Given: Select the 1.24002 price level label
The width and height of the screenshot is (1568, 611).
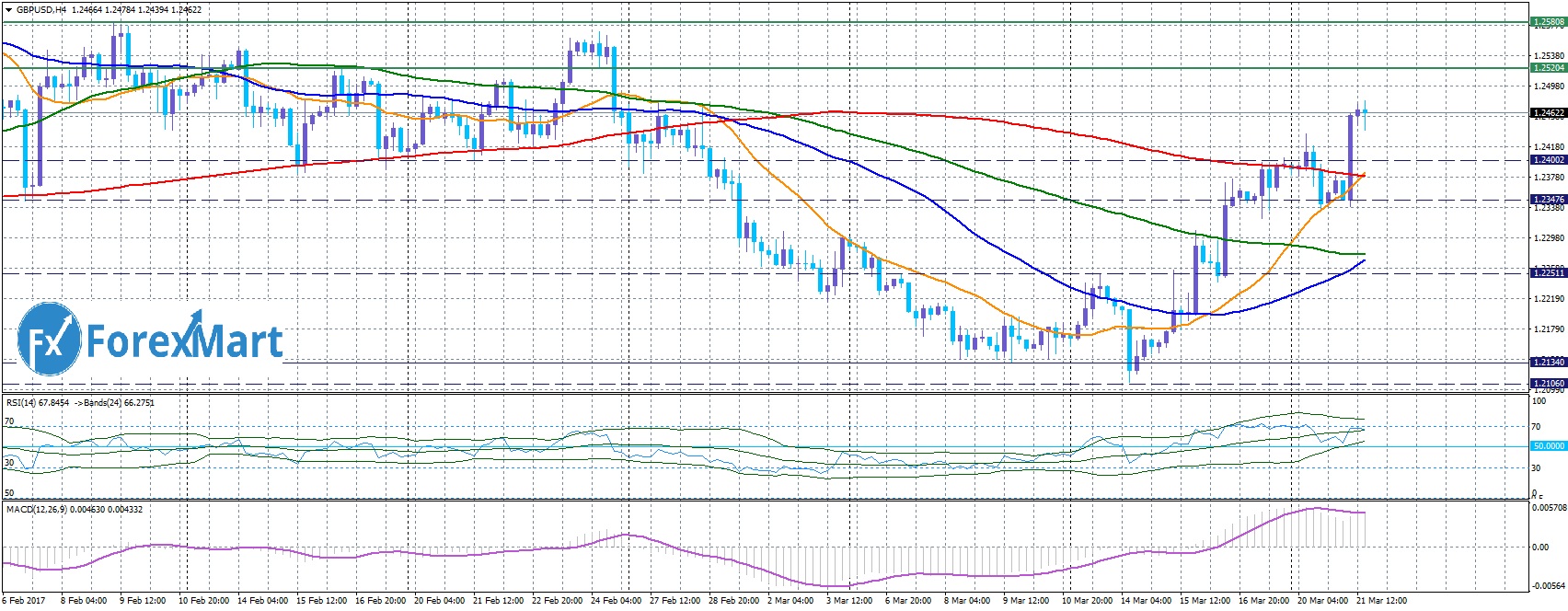Looking at the screenshot, I should [1548, 160].
